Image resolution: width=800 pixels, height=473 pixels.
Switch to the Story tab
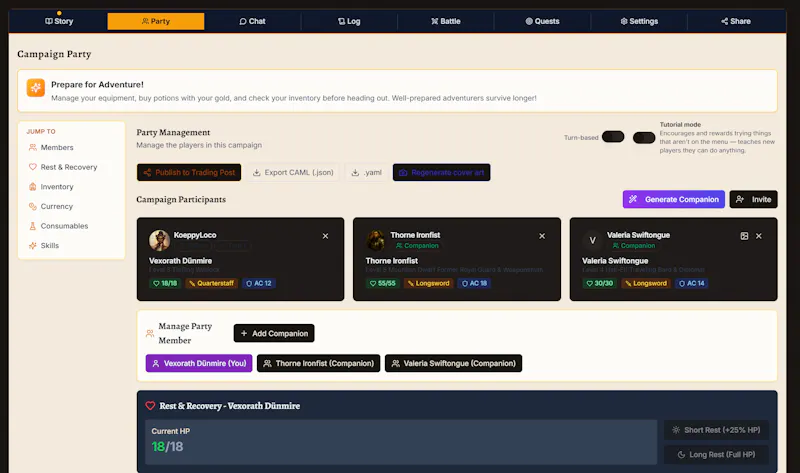(59, 21)
